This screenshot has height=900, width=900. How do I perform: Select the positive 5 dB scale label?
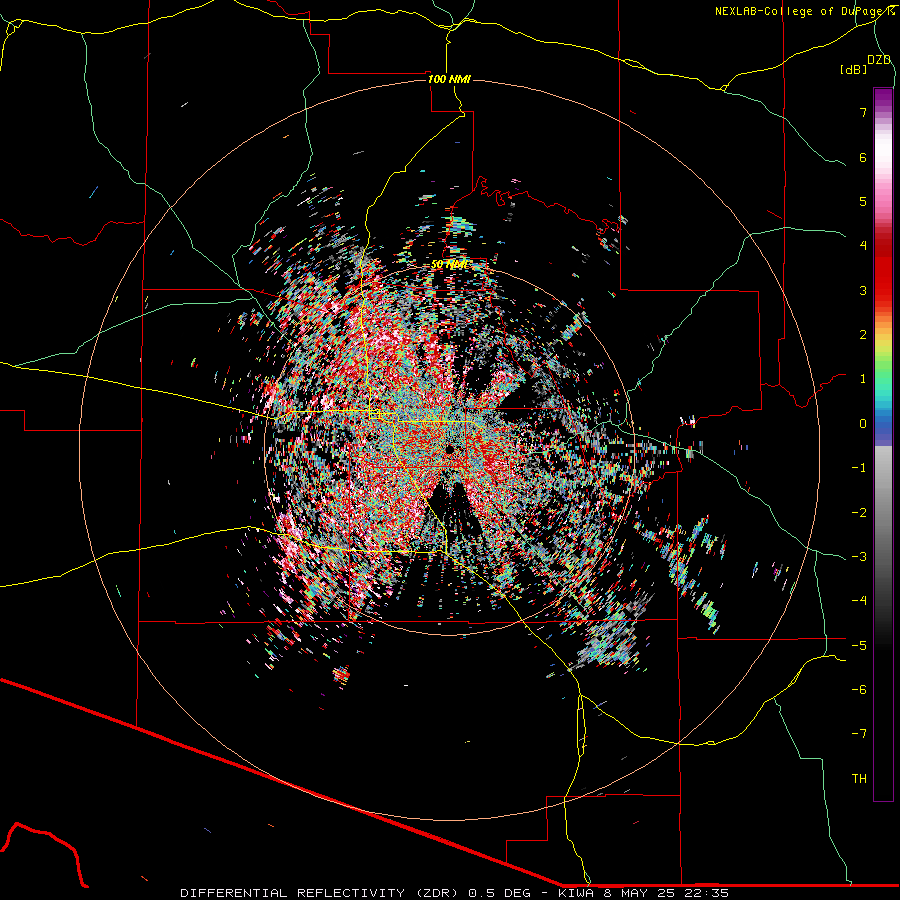863,201
